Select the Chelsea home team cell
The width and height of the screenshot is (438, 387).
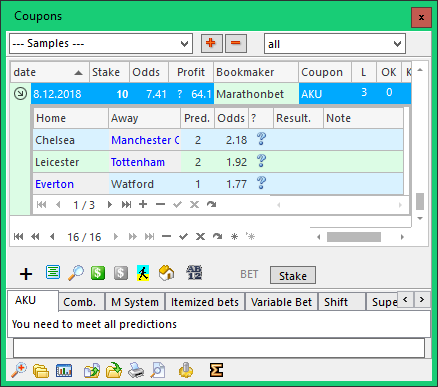tap(71, 140)
